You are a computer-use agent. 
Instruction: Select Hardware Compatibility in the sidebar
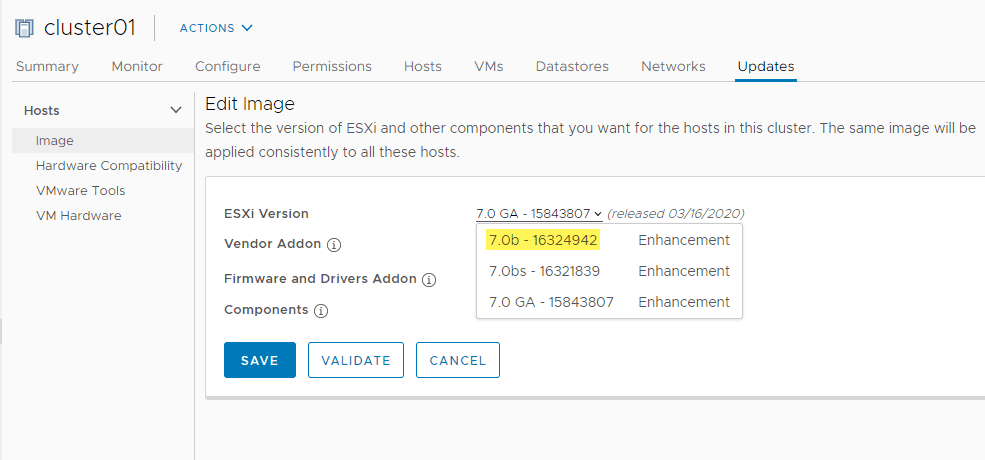[x=108, y=166]
